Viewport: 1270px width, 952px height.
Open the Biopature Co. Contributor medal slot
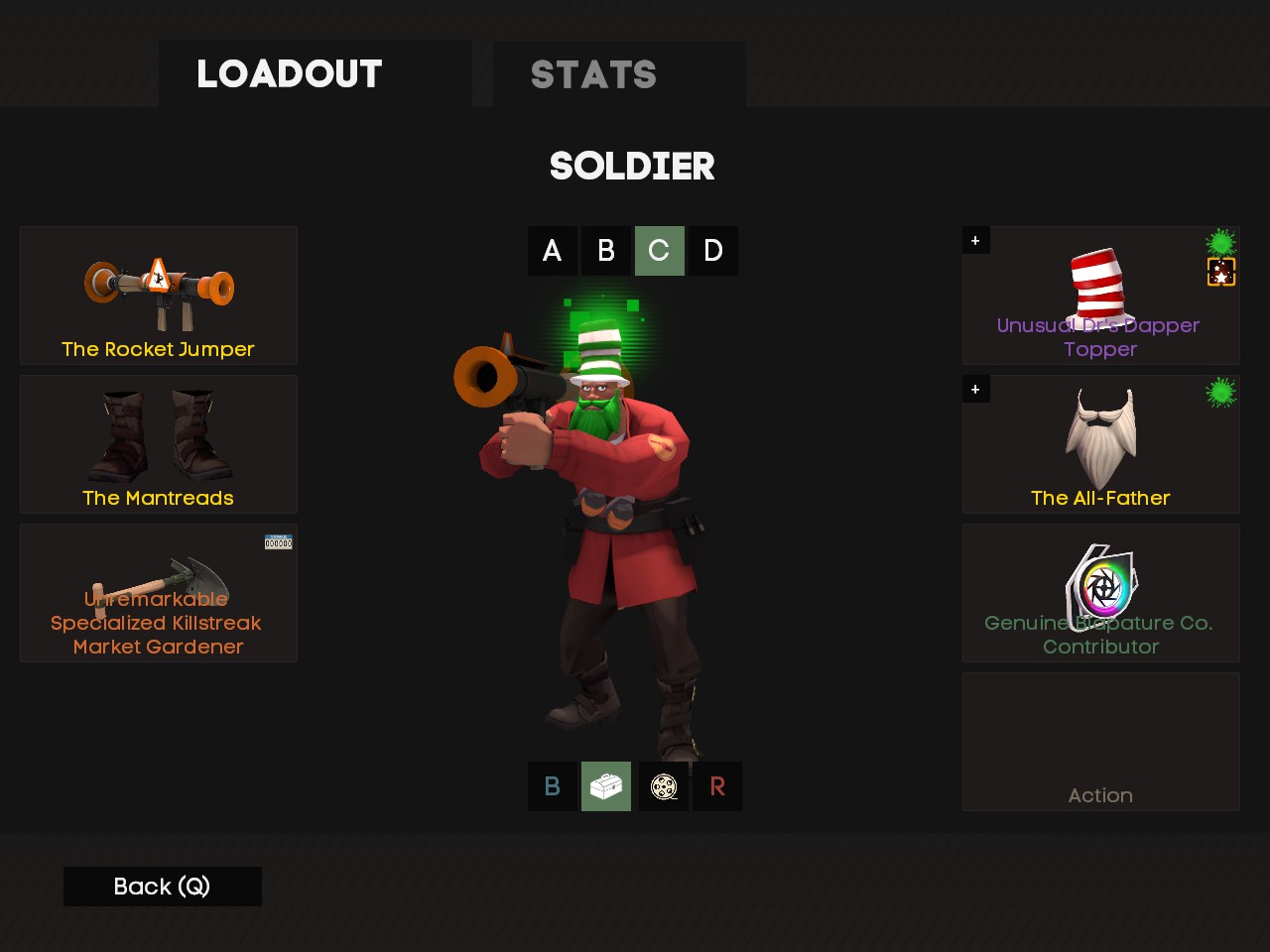point(1101,593)
